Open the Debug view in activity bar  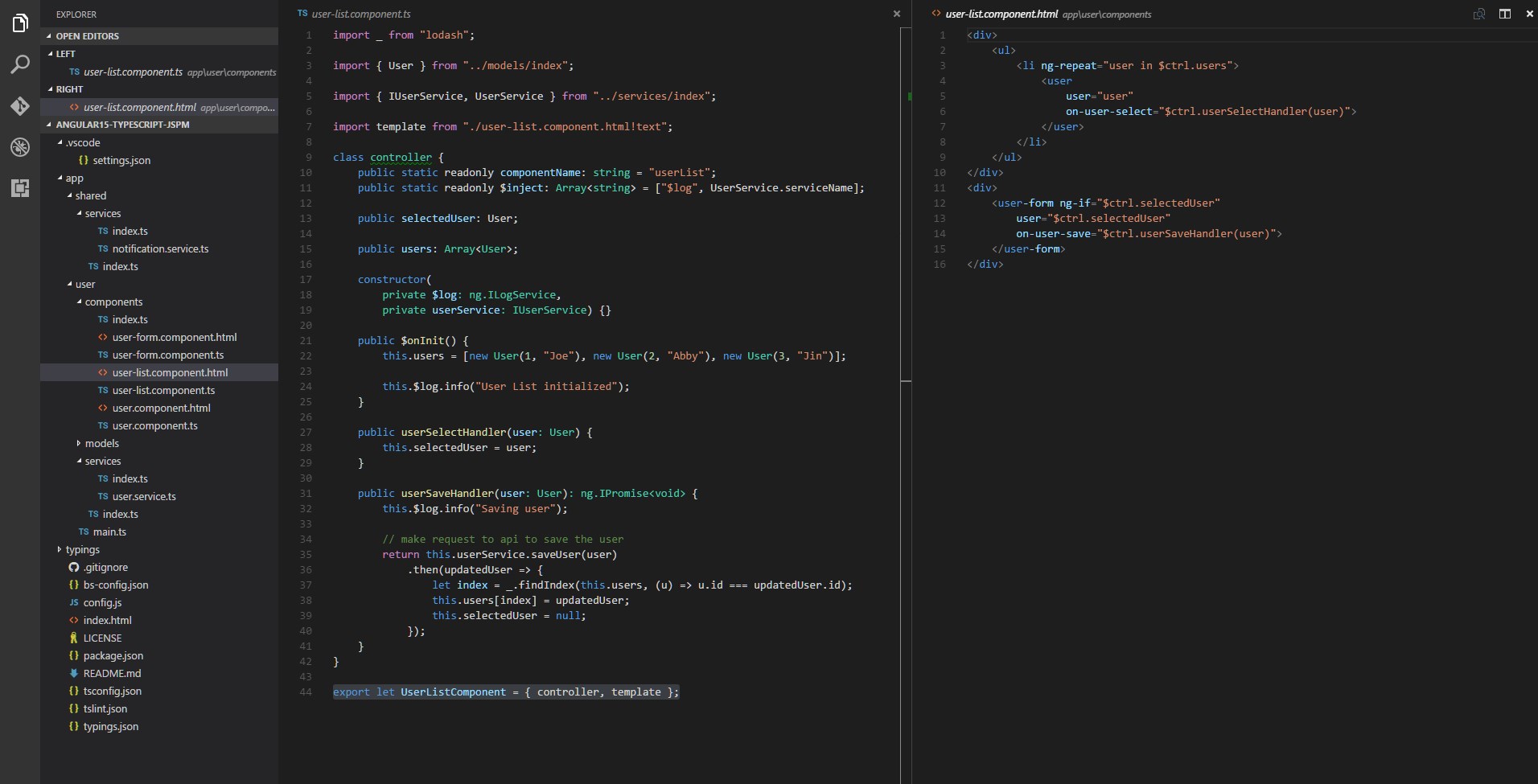(20, 147)
